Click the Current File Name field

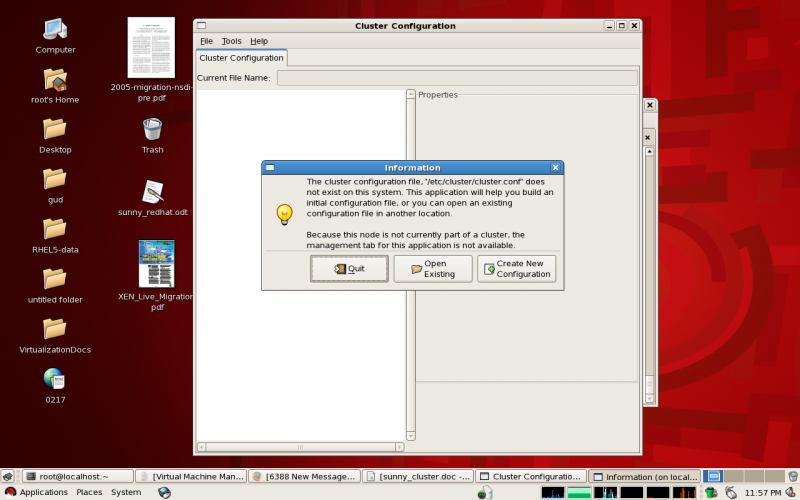[457, 78]
